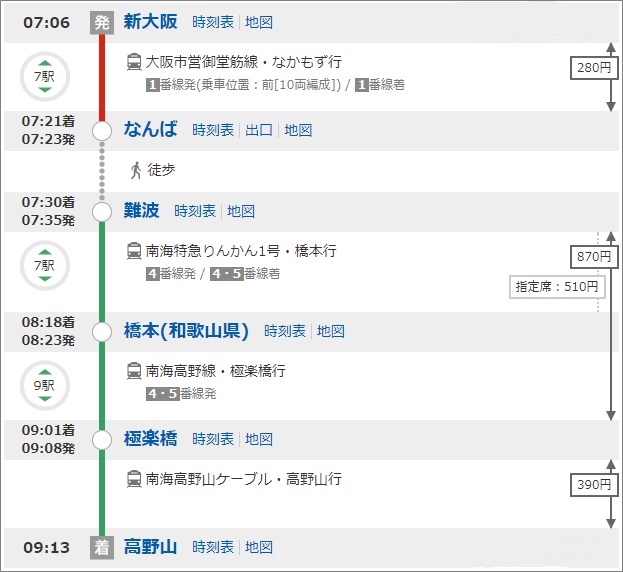623x572 pixels.
Task: Open 時刻表 link for 新大阪
Action: pyautogui.click(x=213, y=22)
